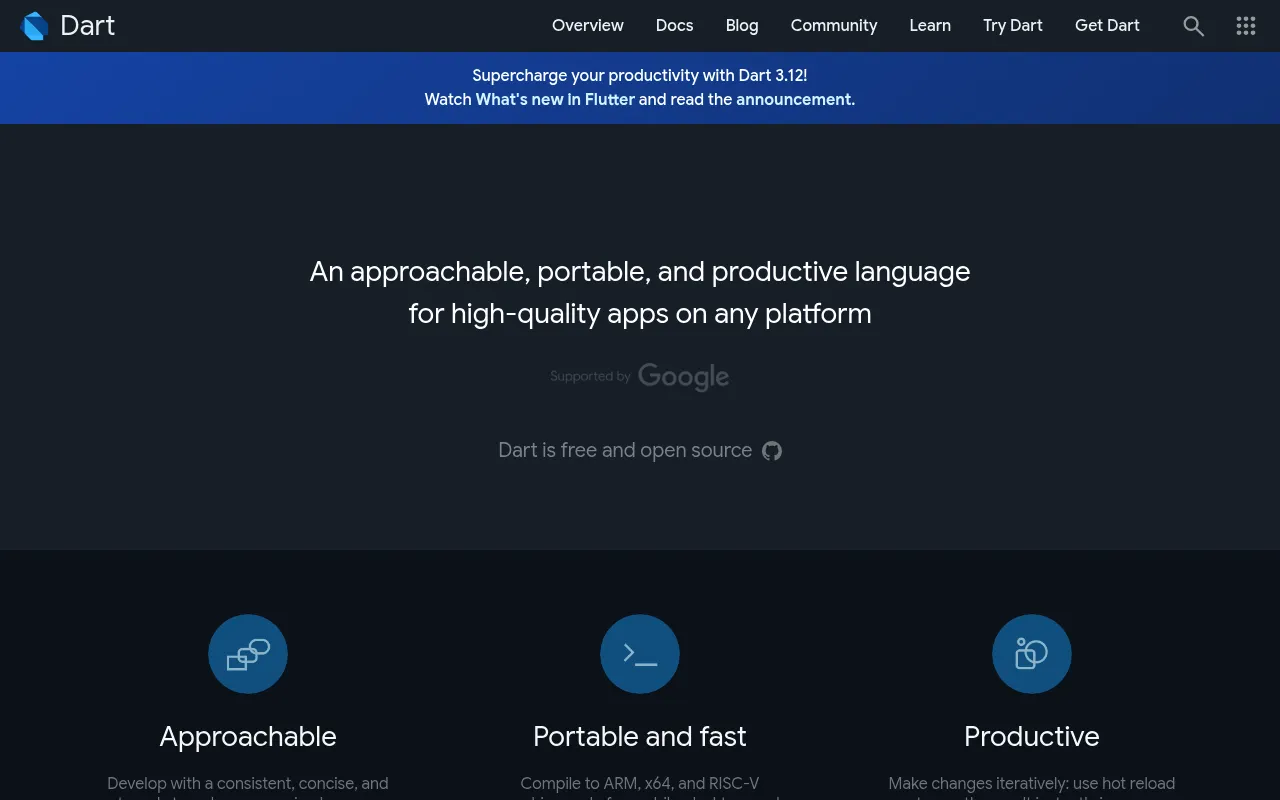Open the Blog nav item
1280x800 pixels.
pyautogui.click(x=742, y=26)
